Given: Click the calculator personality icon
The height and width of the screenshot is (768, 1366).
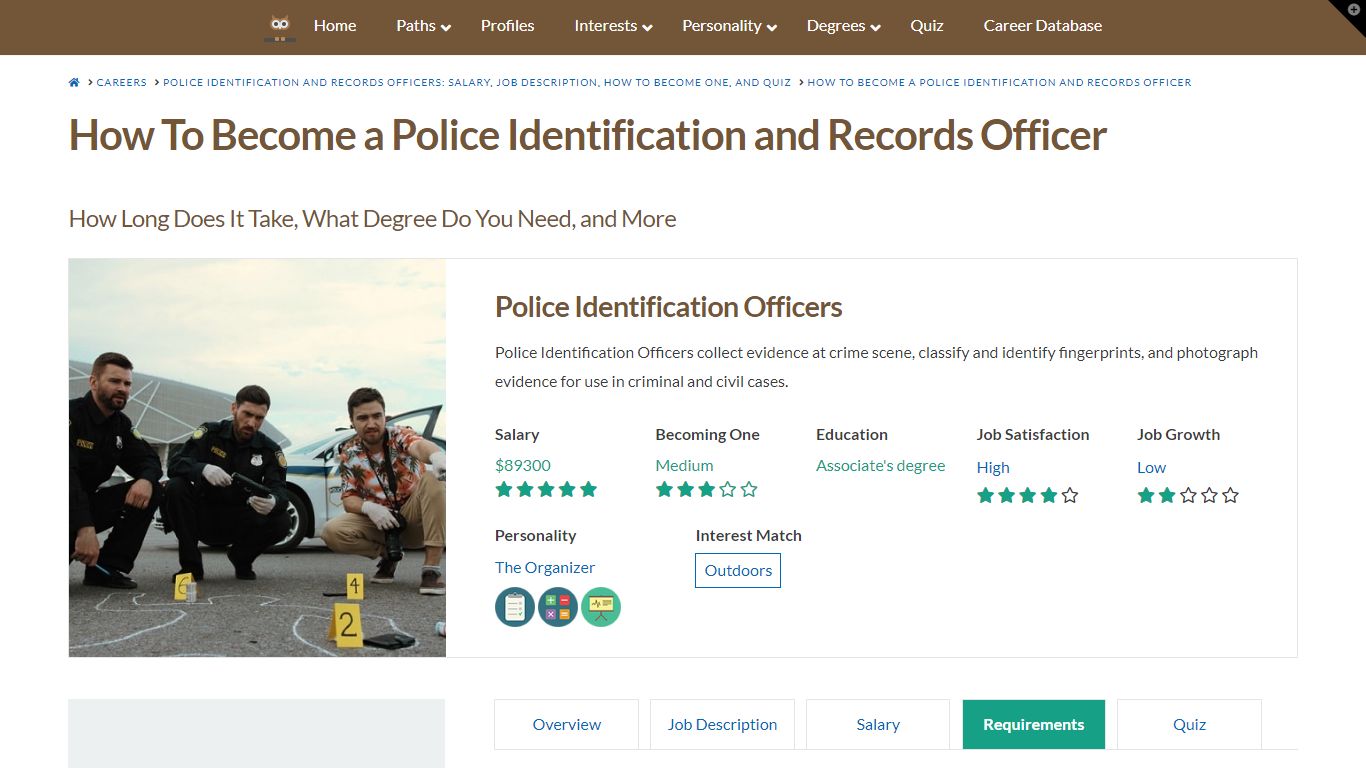Looking at the screenshot, I should tap(558, 607).
